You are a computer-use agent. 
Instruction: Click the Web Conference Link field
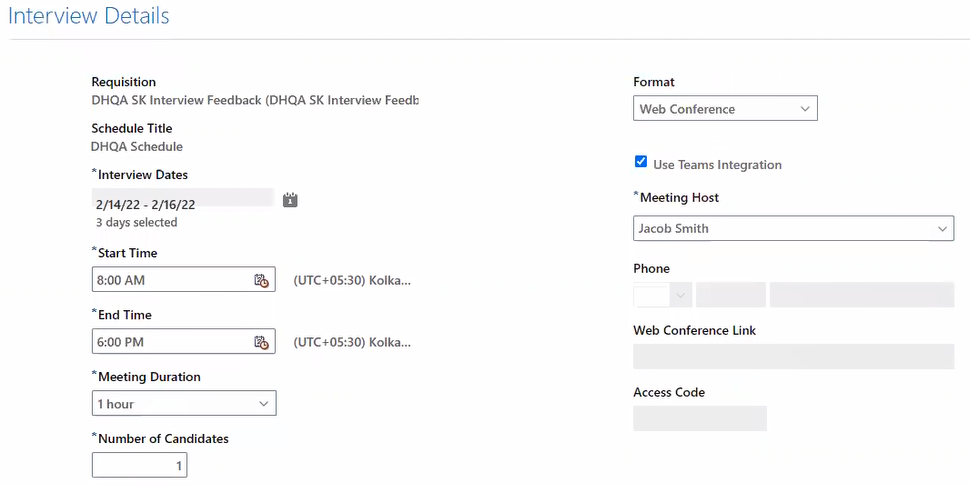click(x=794, y=357)
